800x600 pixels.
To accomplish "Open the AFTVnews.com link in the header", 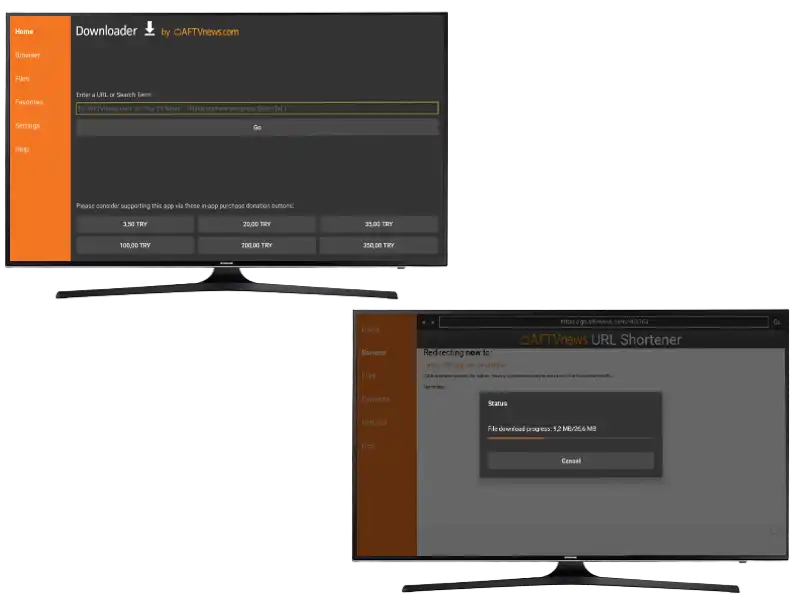I will click(206, 32).
